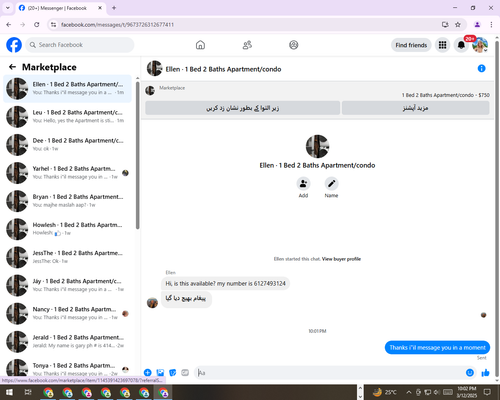Click the Name edit pencil icon
The image size is (500, 400).
331,184
